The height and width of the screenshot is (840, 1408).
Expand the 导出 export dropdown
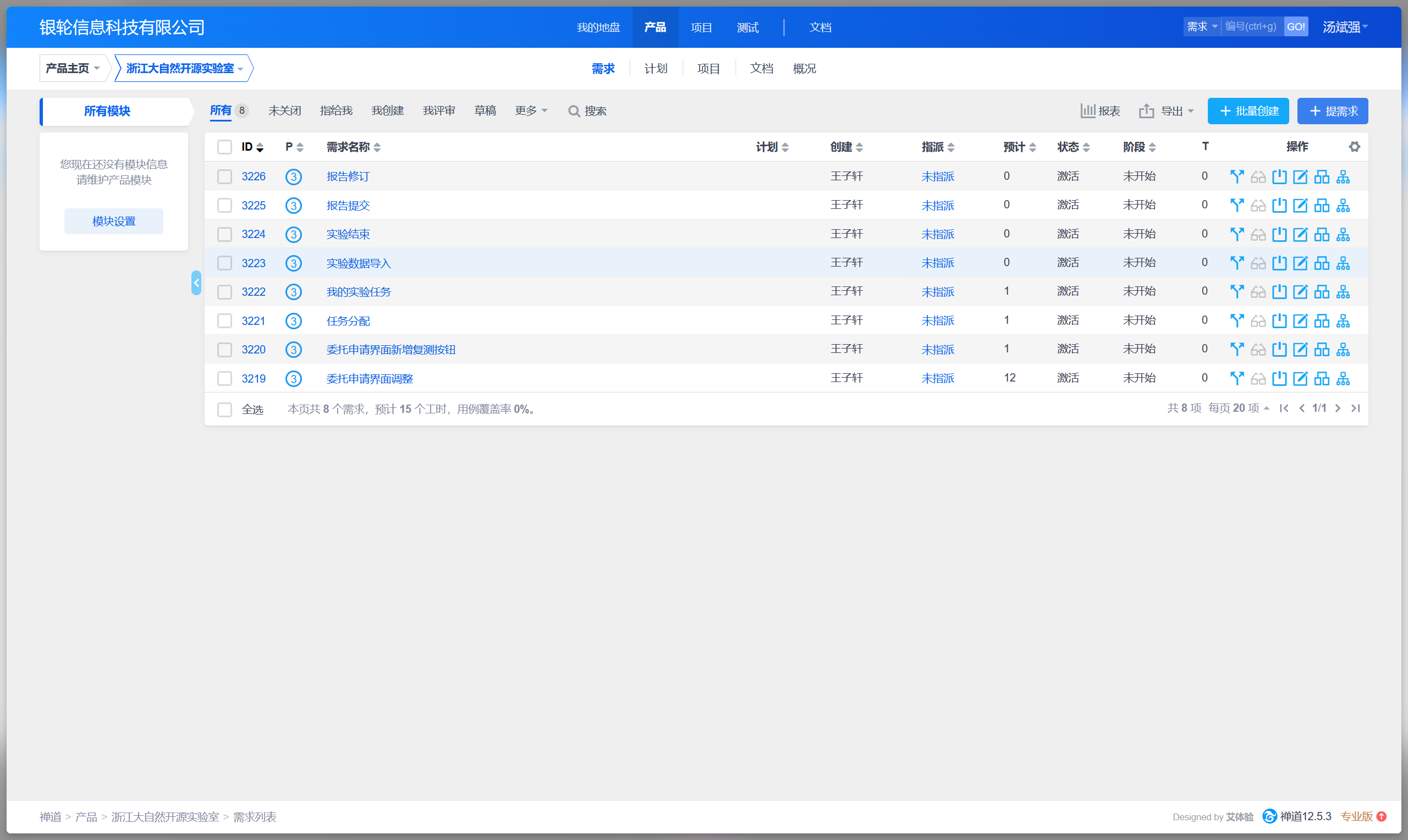(x=1168, y=111)
